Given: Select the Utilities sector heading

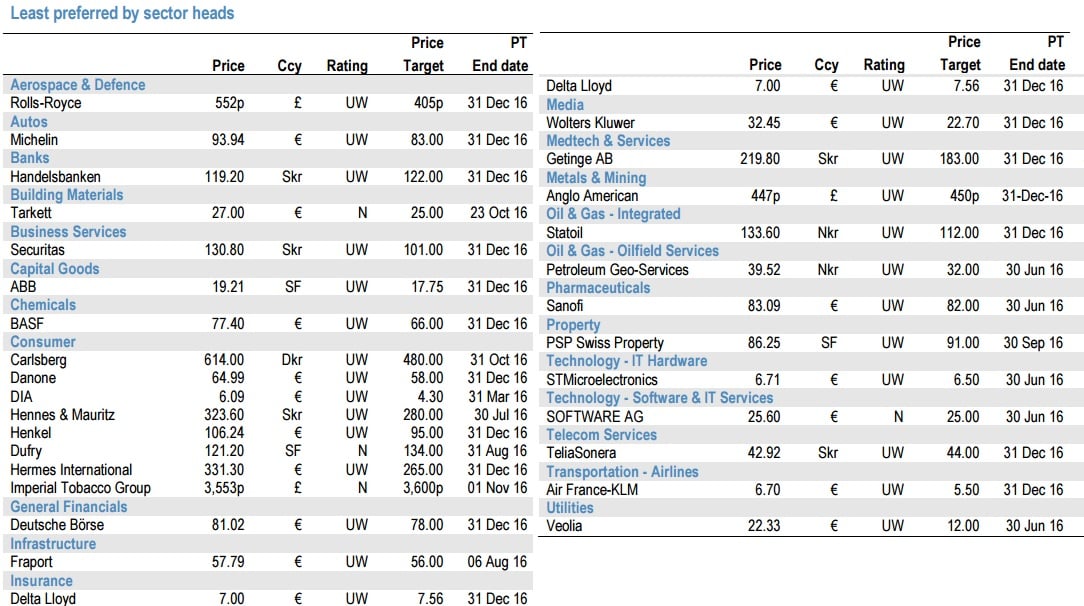Looking at the screenshot, I should (570, 508).
